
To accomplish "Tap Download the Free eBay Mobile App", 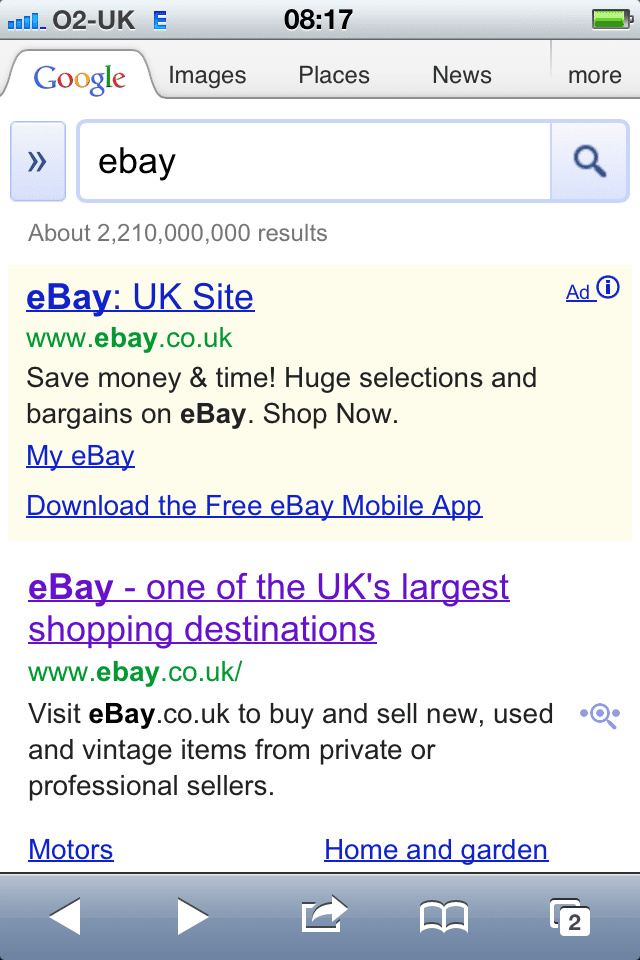I will coord(254,505).
